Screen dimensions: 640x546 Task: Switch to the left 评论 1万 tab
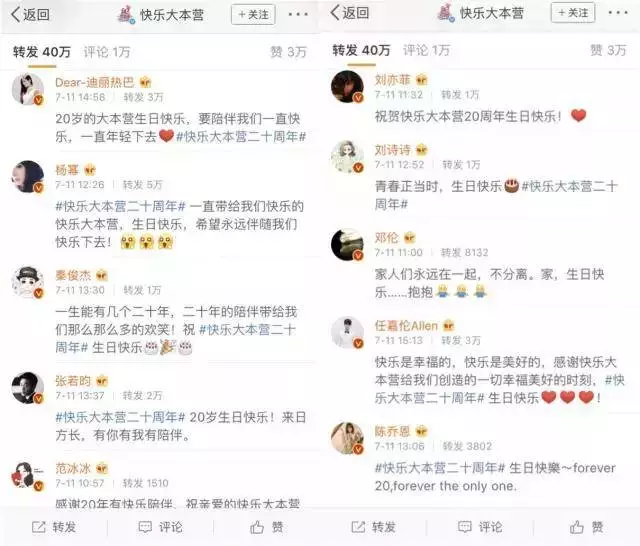click(107, 52)
